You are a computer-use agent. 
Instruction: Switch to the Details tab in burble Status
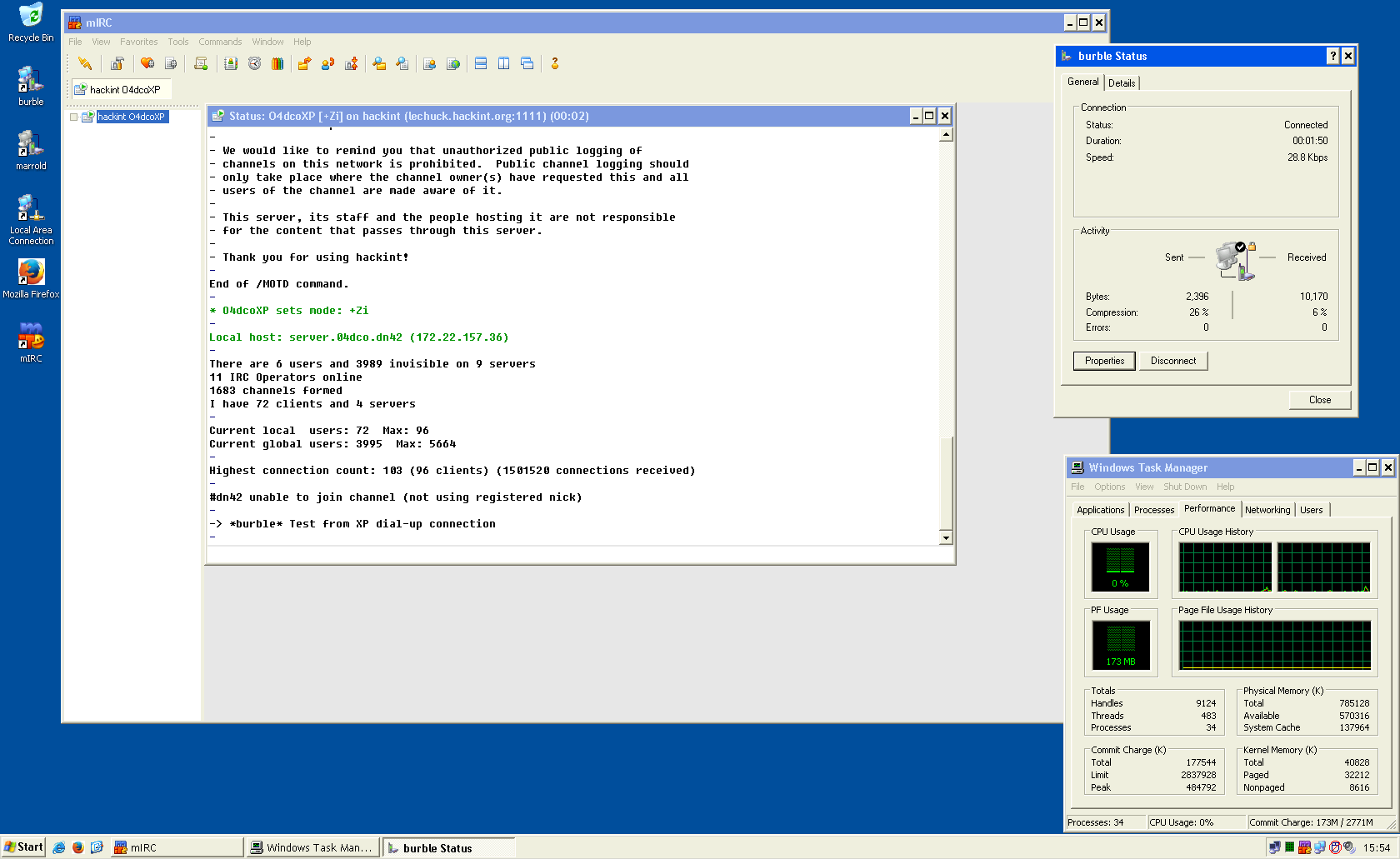[x=1122, y=82]
